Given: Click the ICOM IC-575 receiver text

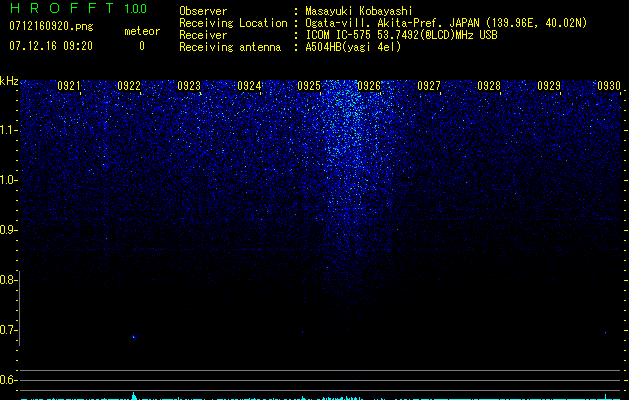Looking at the screenshot, I should 401,35.
